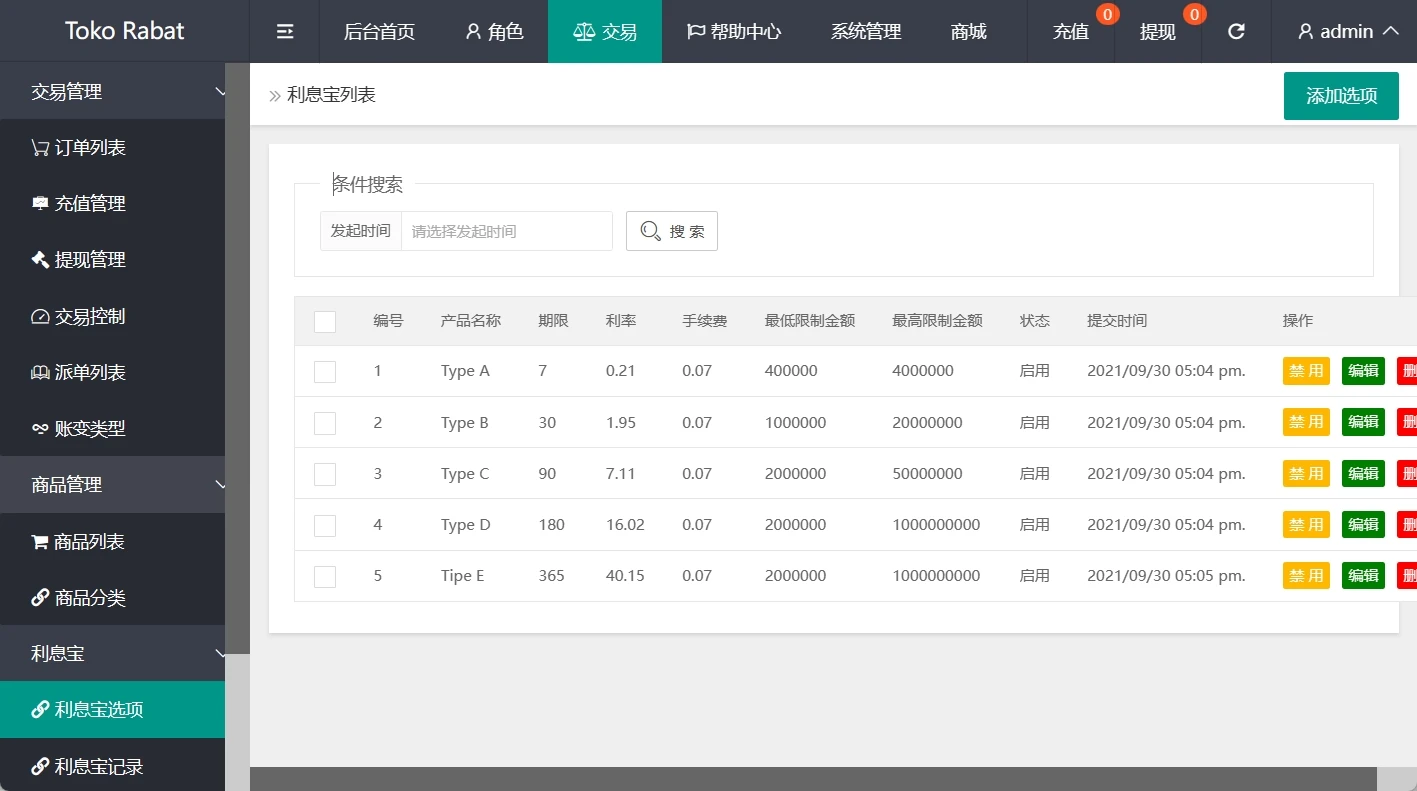This screenshot has width=1417, height=791.
Task: Open 提现管理 from the sidebar
Action: (x=90, y=259)
